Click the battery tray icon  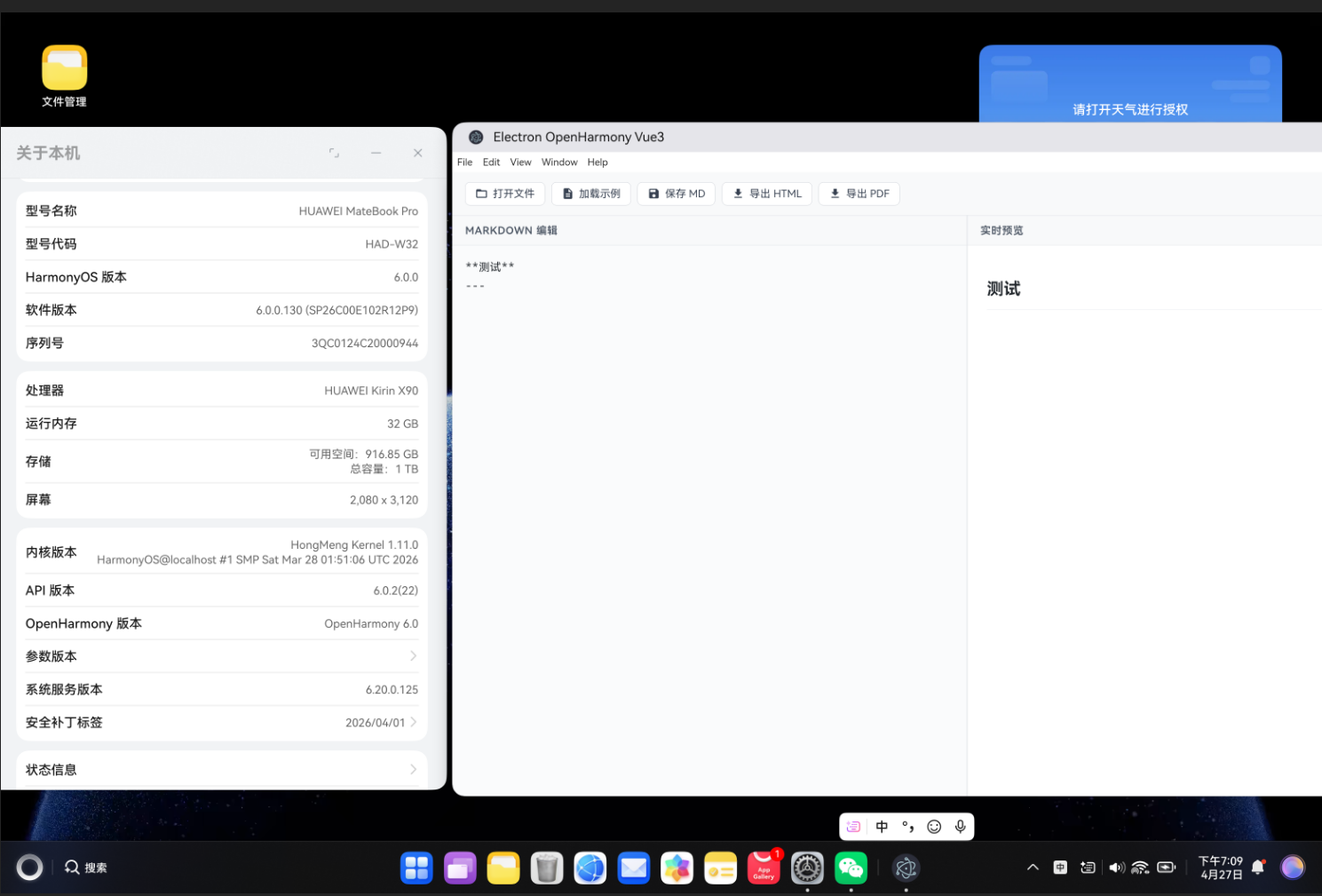[1167, 868]
